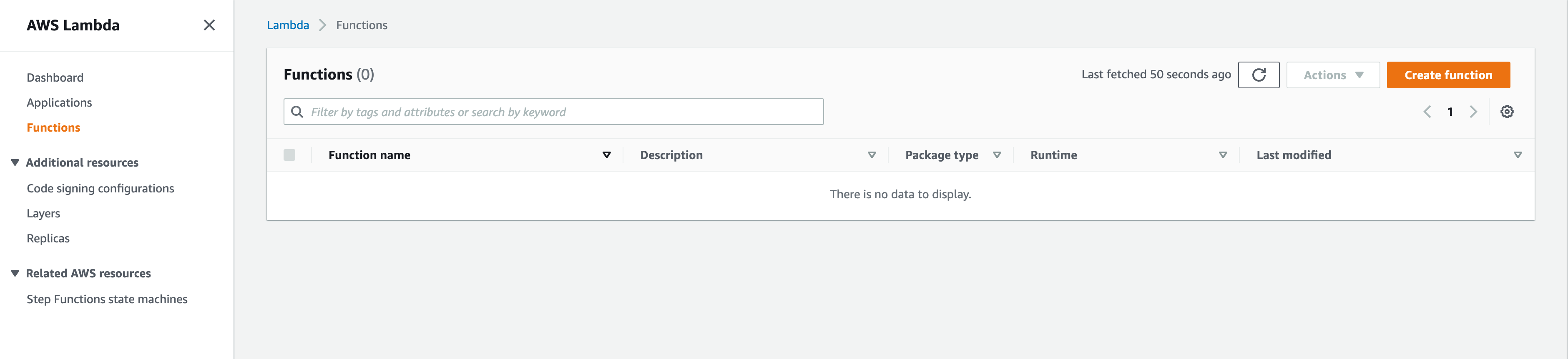The image size is (1568, 359).
Task: Collapse the Additional resources section
Action: pyautogui.click(x=15, y=162)
